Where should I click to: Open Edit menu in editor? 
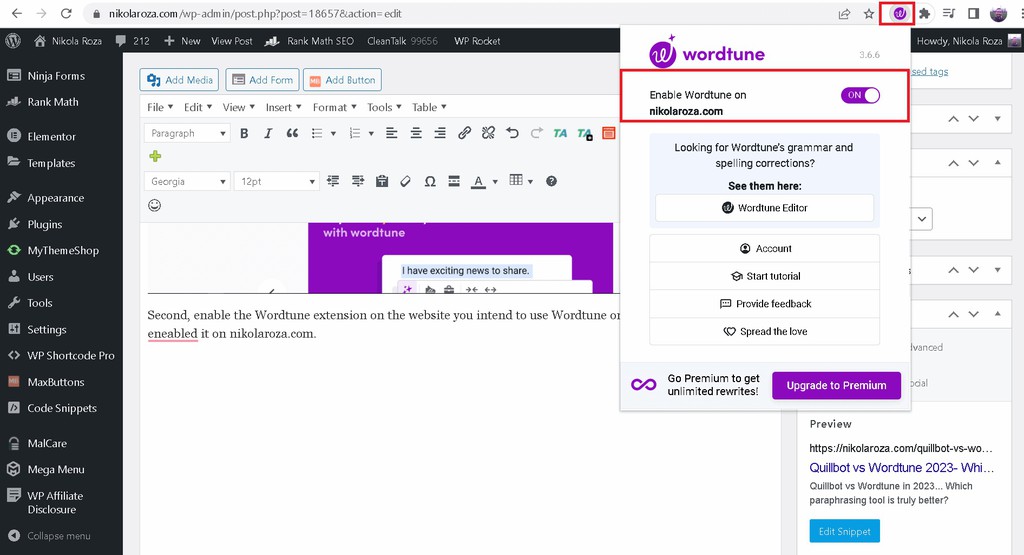click(x=198, y=107)
